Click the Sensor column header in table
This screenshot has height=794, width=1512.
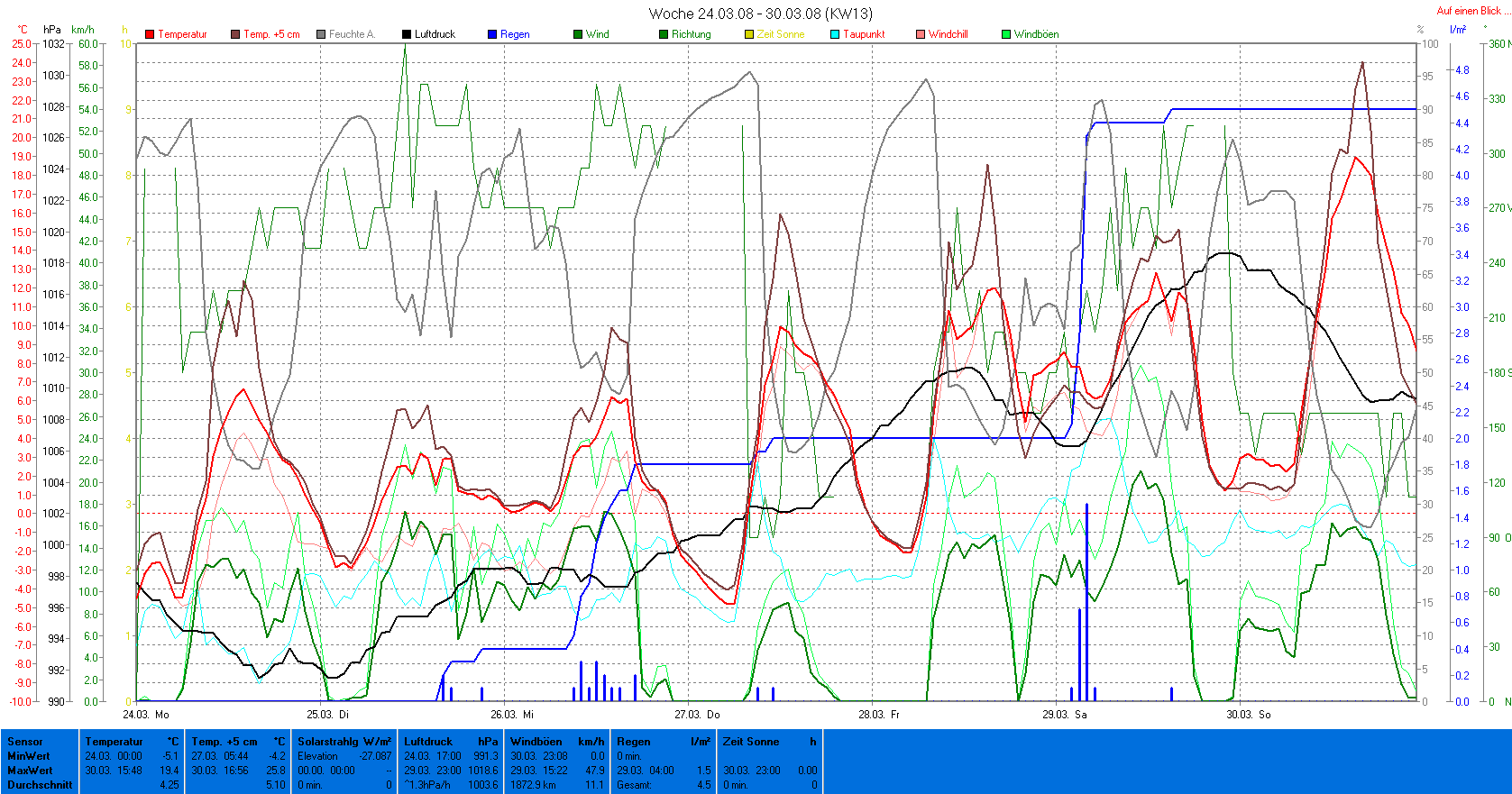point(25,742)
